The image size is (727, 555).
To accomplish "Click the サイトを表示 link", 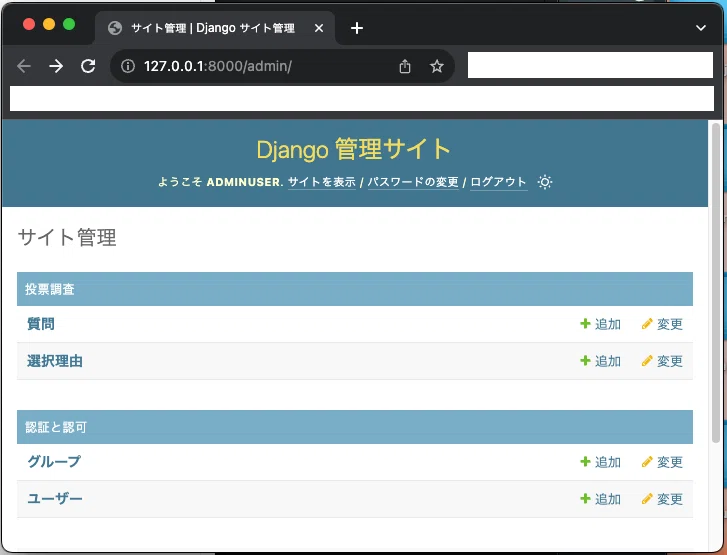I will (322, 182).
